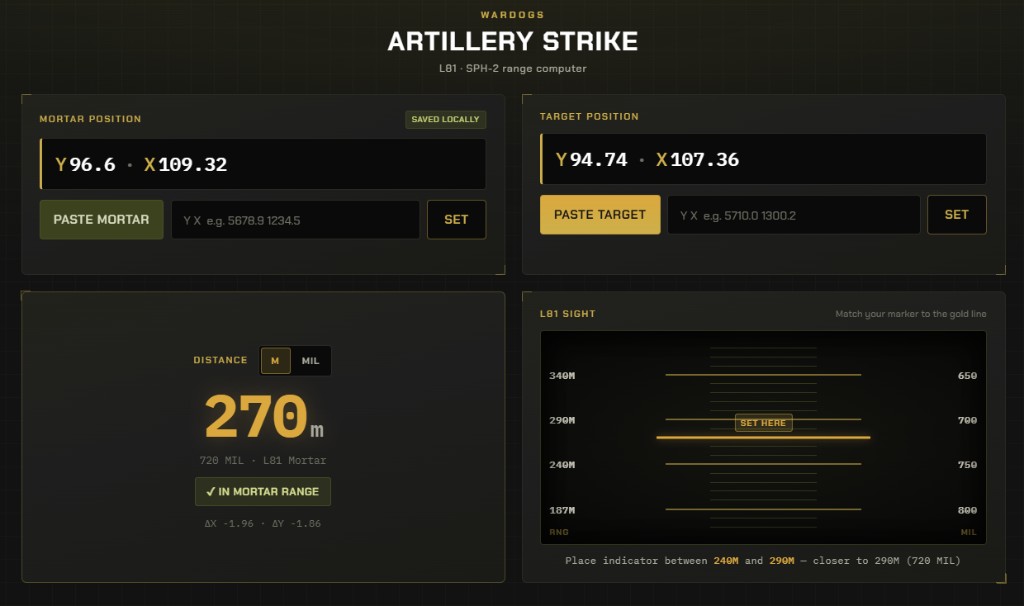Click the 650 mil label
The width and height of the screenshot is (1024, 606).
[x=967, y=375]
